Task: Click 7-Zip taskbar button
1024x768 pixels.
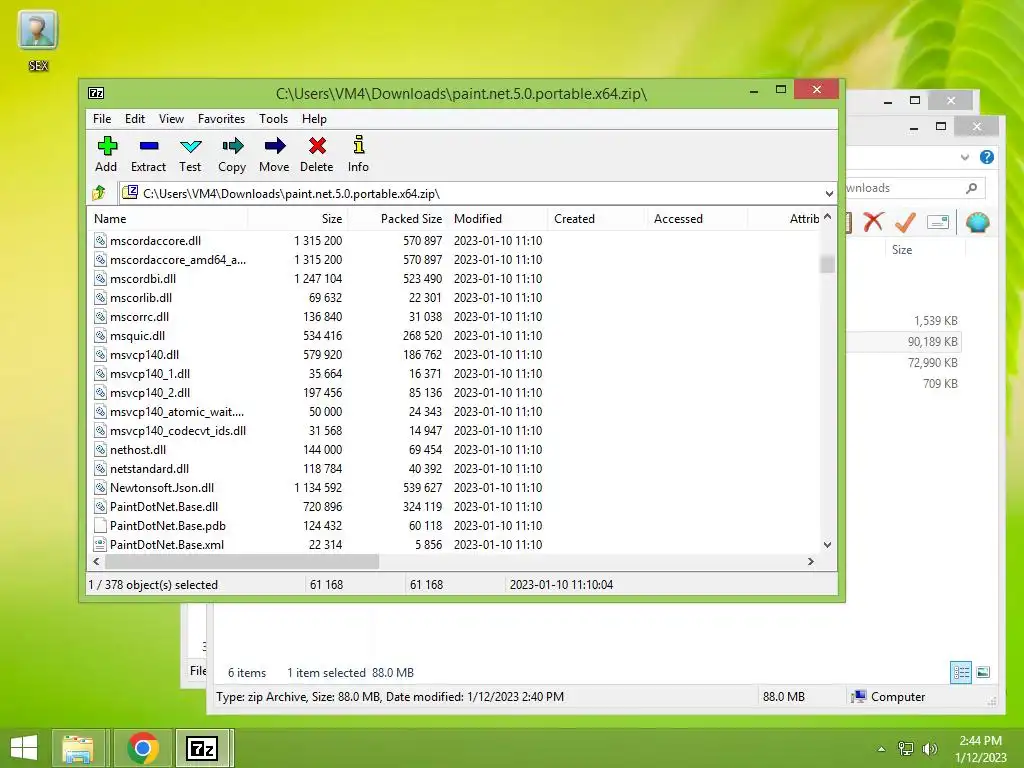Action: [202, 748]
